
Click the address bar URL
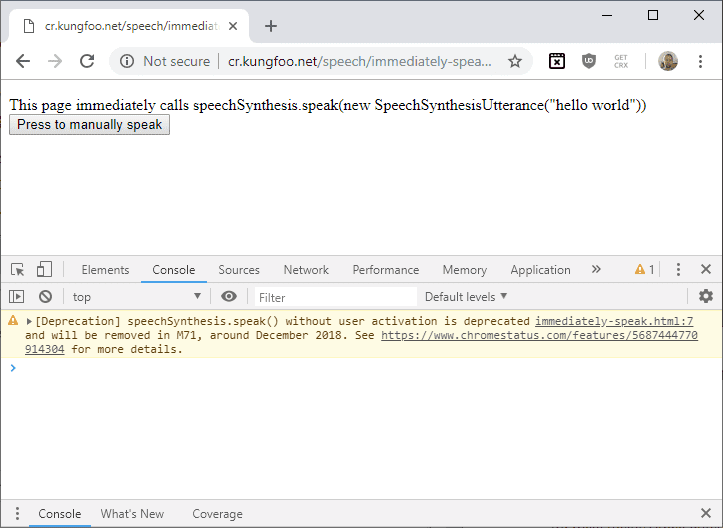[x=360, y=61]
